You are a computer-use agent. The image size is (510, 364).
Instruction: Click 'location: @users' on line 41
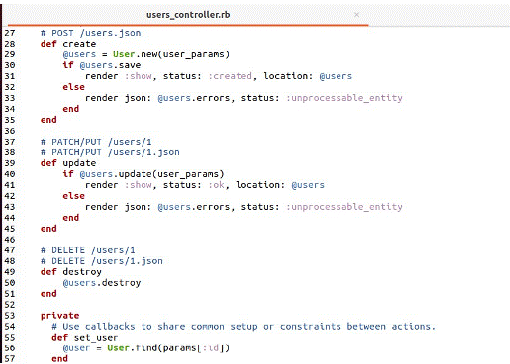coord(280,185)
